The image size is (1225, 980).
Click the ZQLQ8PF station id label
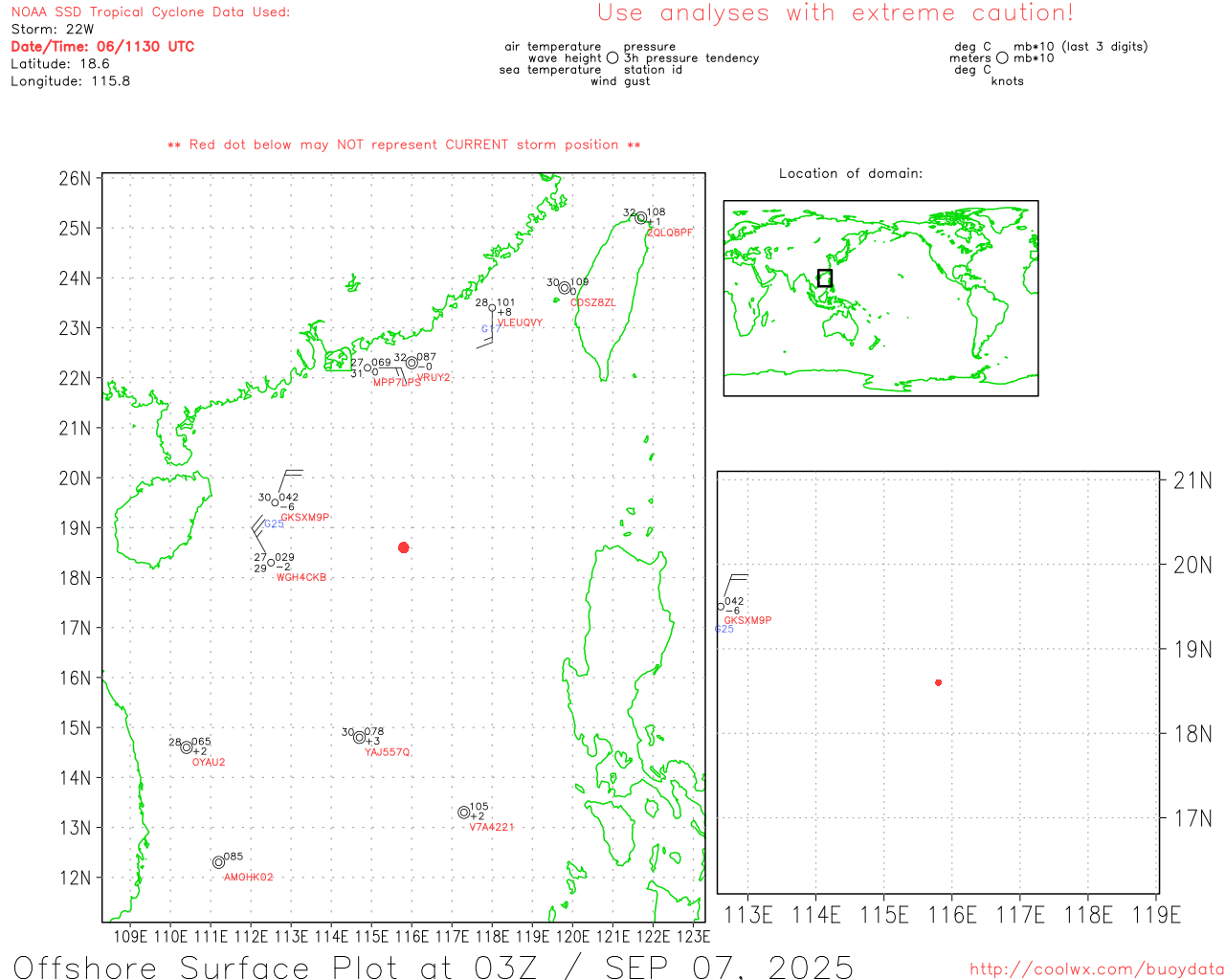coord(670,233)
